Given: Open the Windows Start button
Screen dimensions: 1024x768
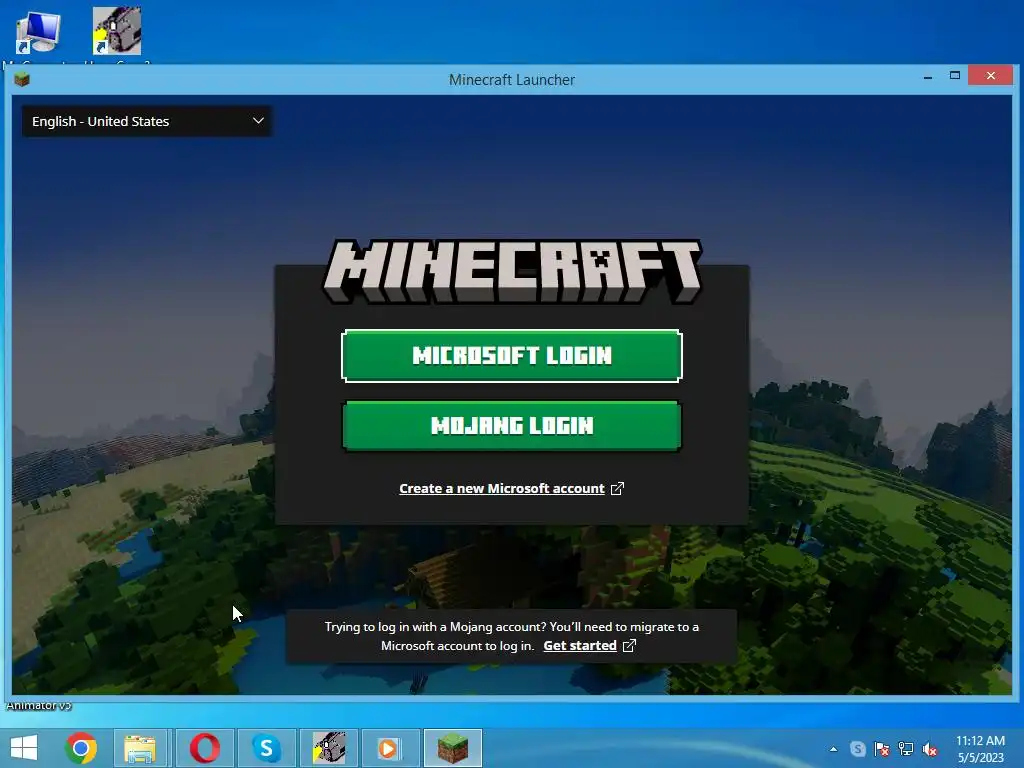Looking at the screenshot, I should click(24, 748).
